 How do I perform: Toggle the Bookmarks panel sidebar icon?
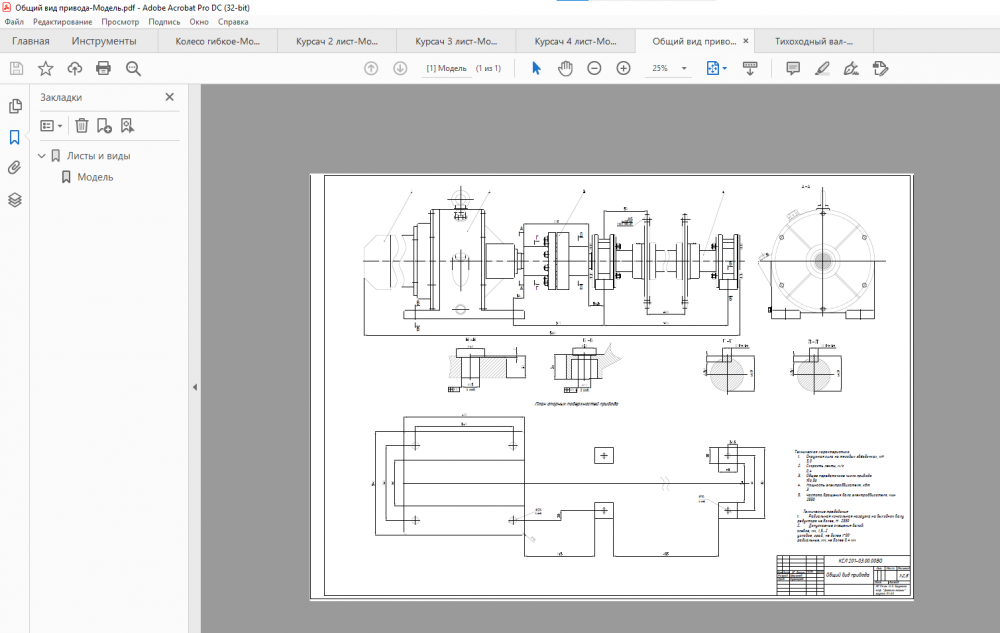coord(14,137)
